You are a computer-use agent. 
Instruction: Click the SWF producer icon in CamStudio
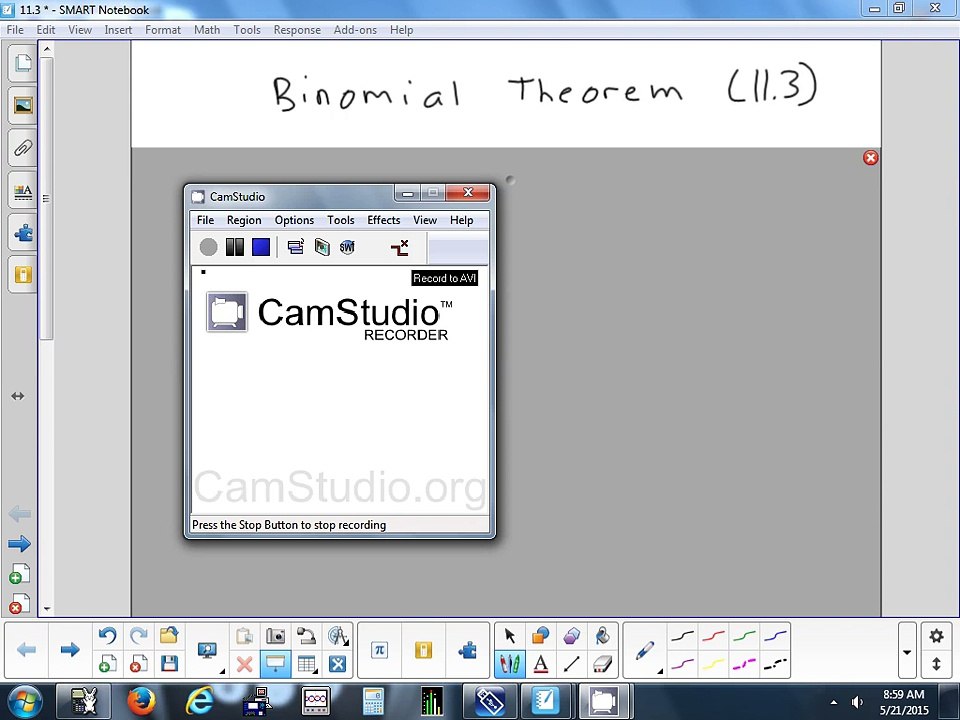[x=347, y=247]
